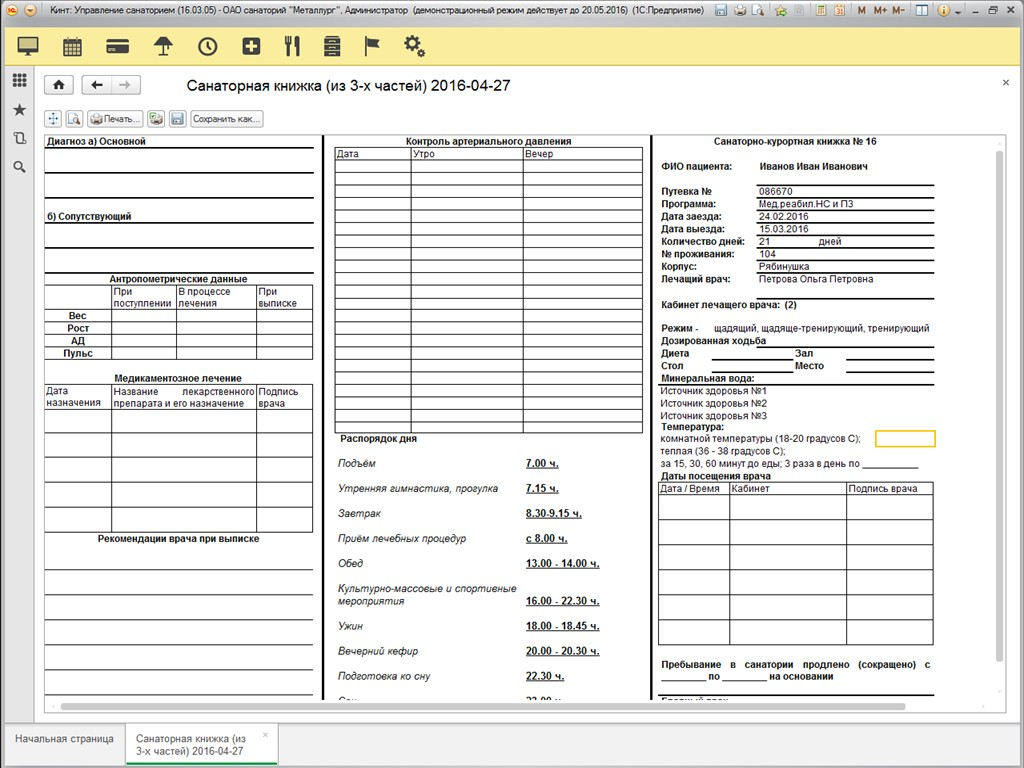Close the Санаторная книжка bottom tab

click(x=265, y=735)
